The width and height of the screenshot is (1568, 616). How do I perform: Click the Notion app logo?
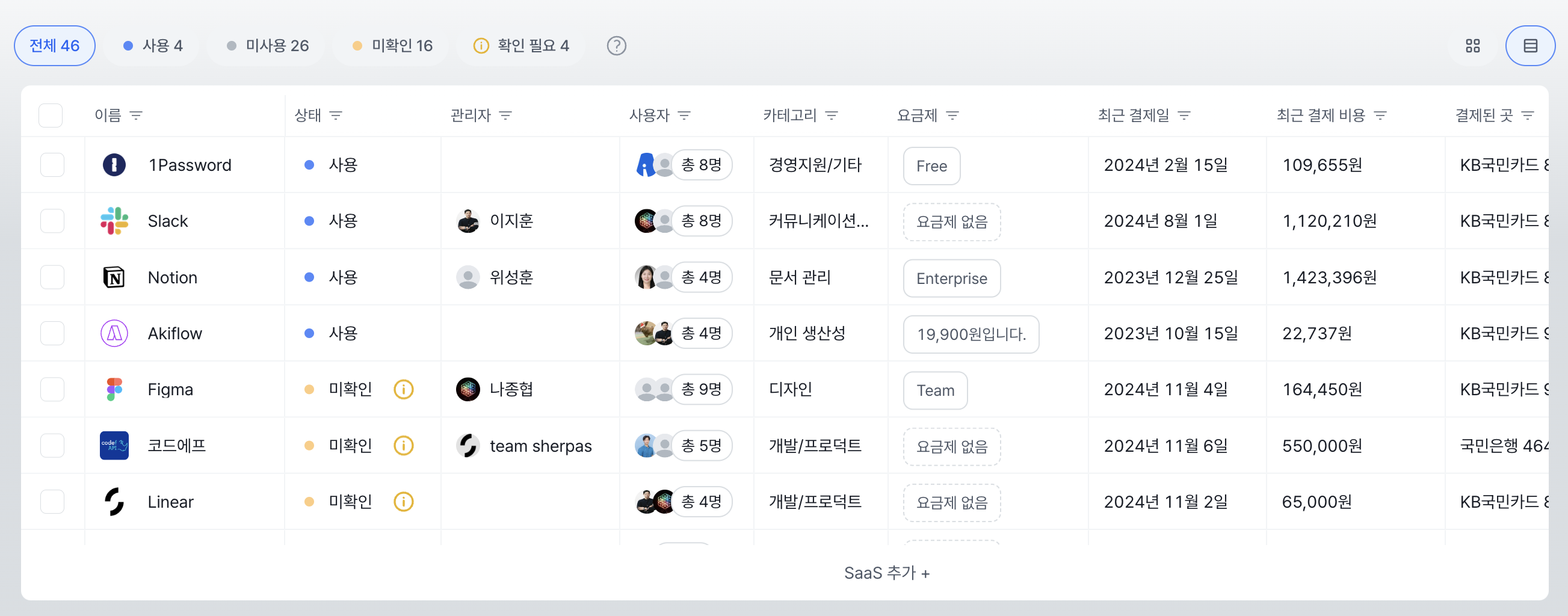[114, 277]
